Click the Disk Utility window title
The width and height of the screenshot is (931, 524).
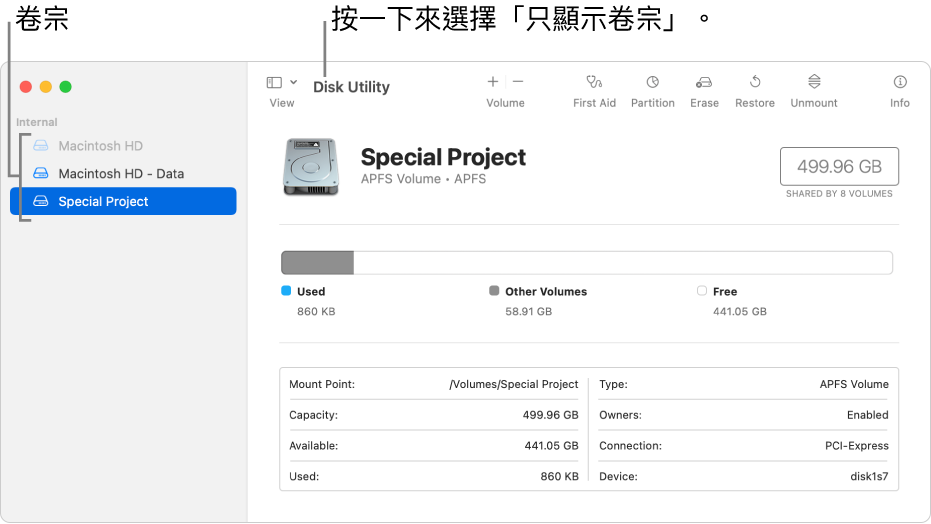click(351, 87)
